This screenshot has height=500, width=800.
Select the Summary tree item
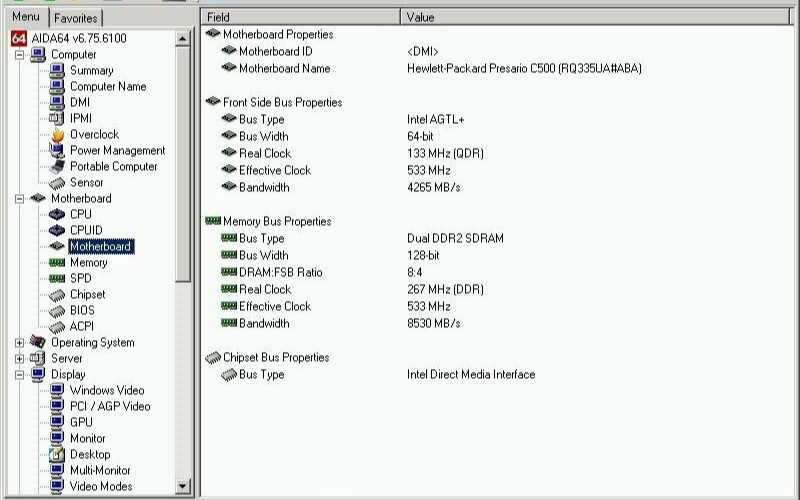[91, 70]
